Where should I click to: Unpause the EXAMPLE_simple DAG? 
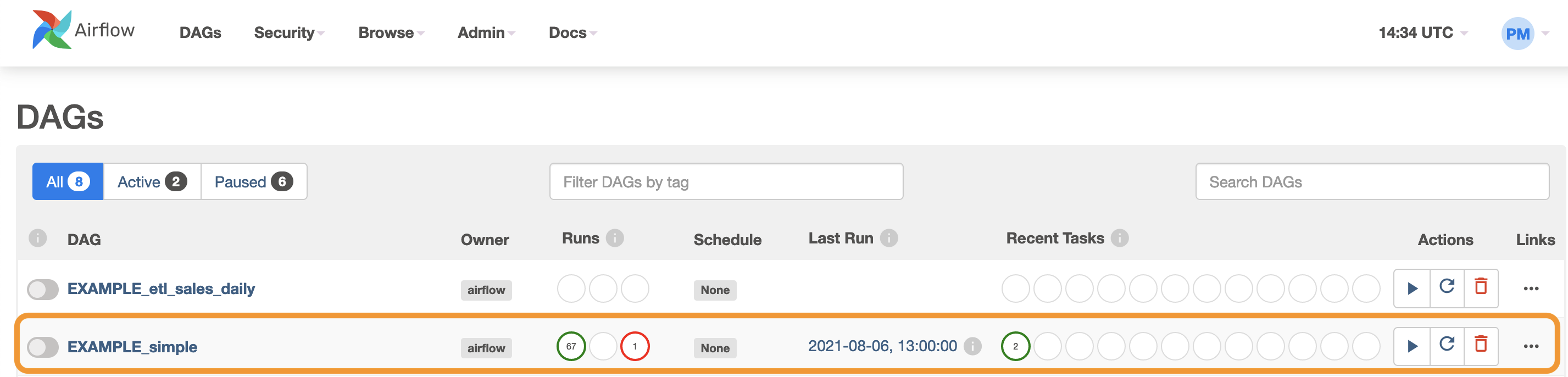43,347
